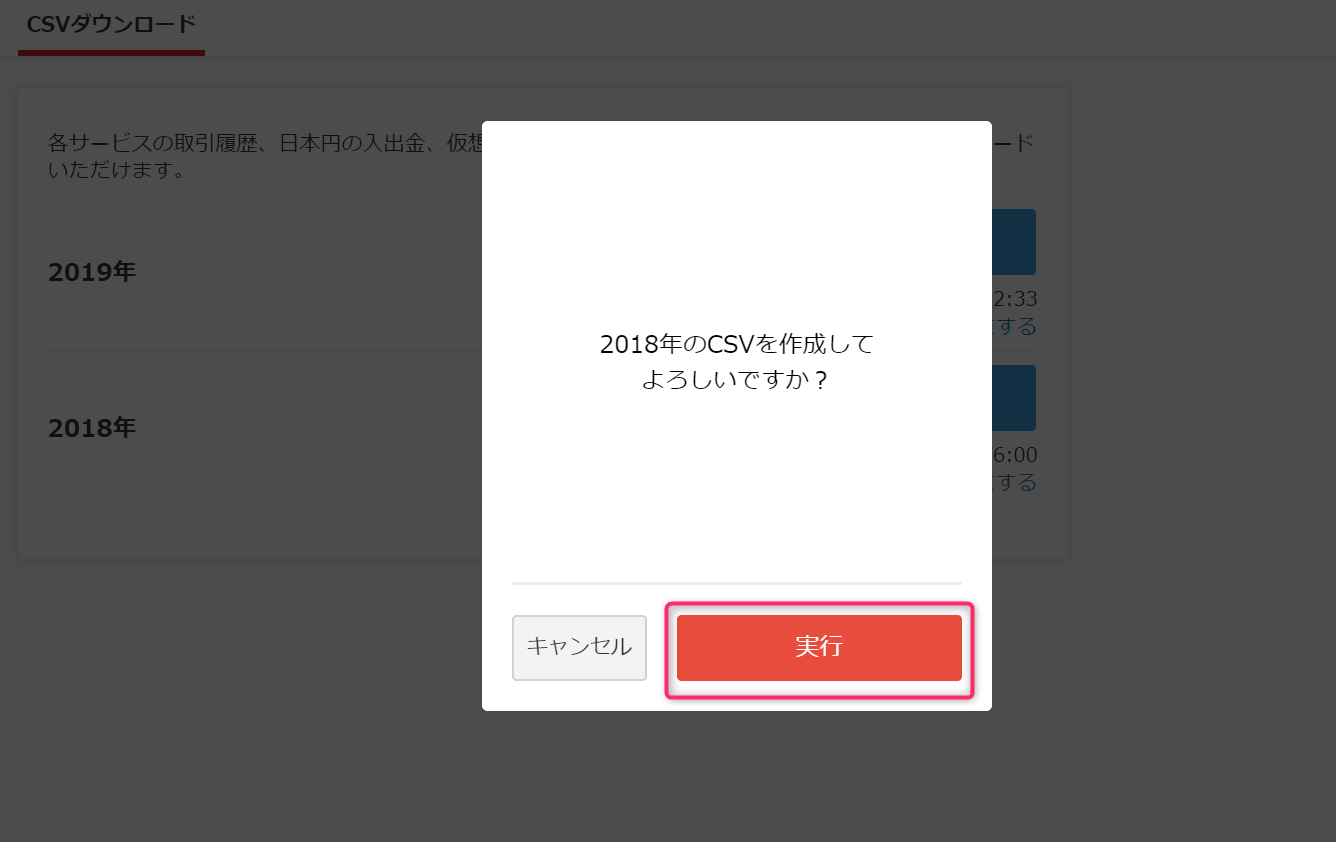1336x842 pixels.
Task: Click the 2:33 timestamp in the 2019年 row
Action: coord(1015,299)
